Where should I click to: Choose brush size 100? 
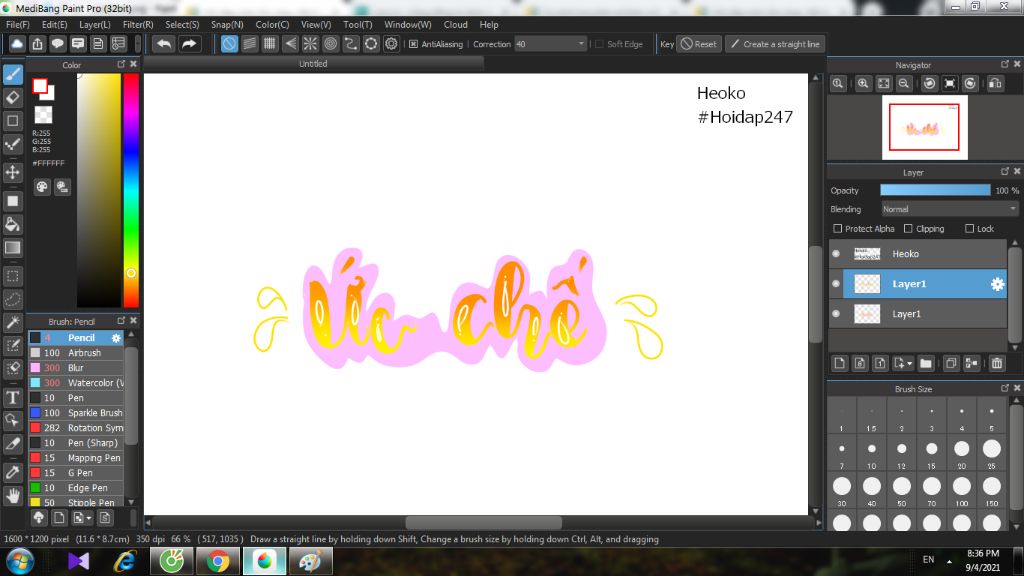961,491
